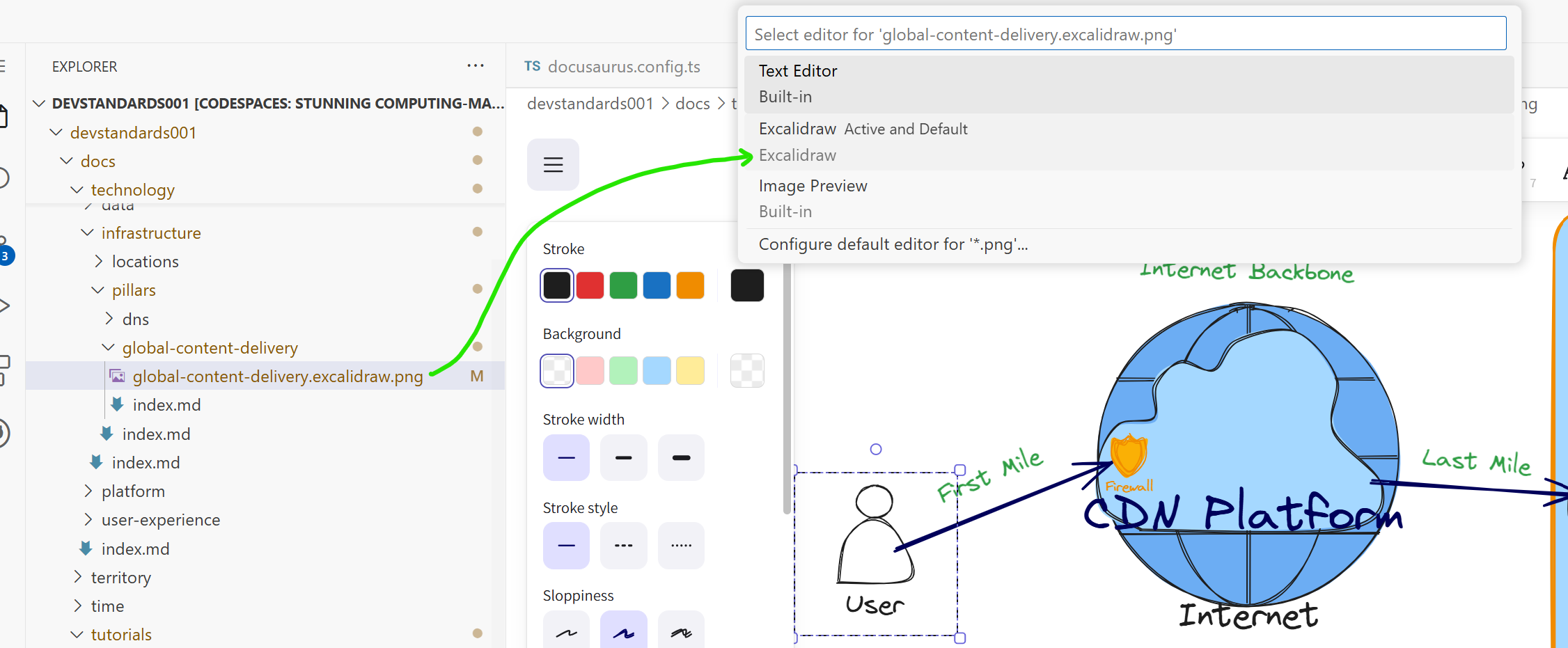
Task: Select the boldest stroke width option
Action: tap(680, 457)
